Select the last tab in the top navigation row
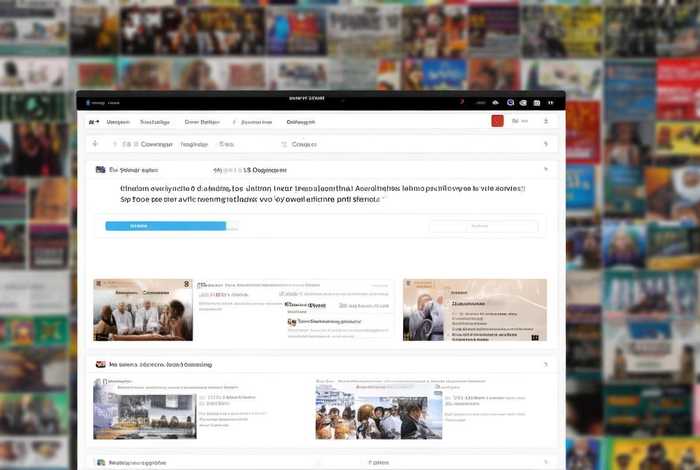Viewport: 700px width, 470px height. click(301, 122)
